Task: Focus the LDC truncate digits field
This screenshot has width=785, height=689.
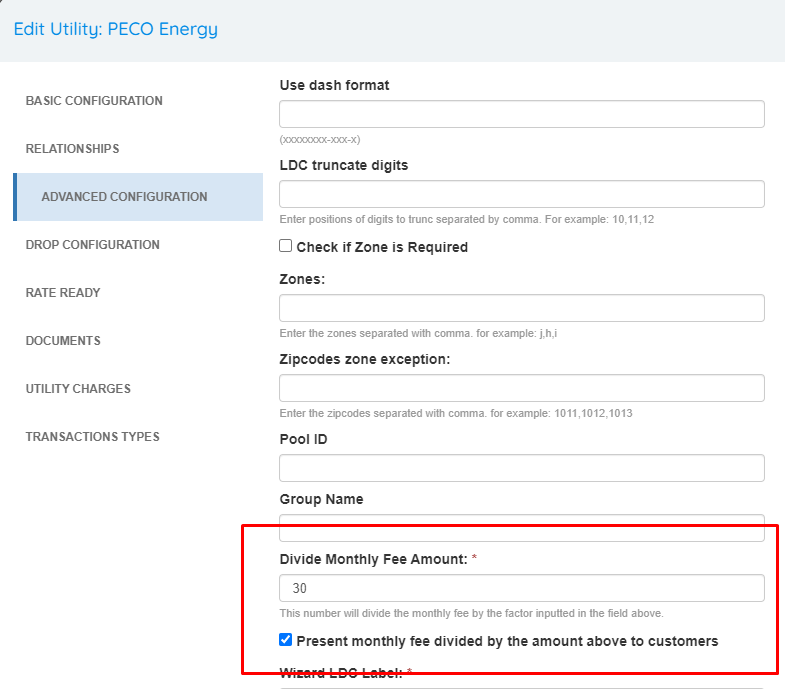Action: coord(522,194)
